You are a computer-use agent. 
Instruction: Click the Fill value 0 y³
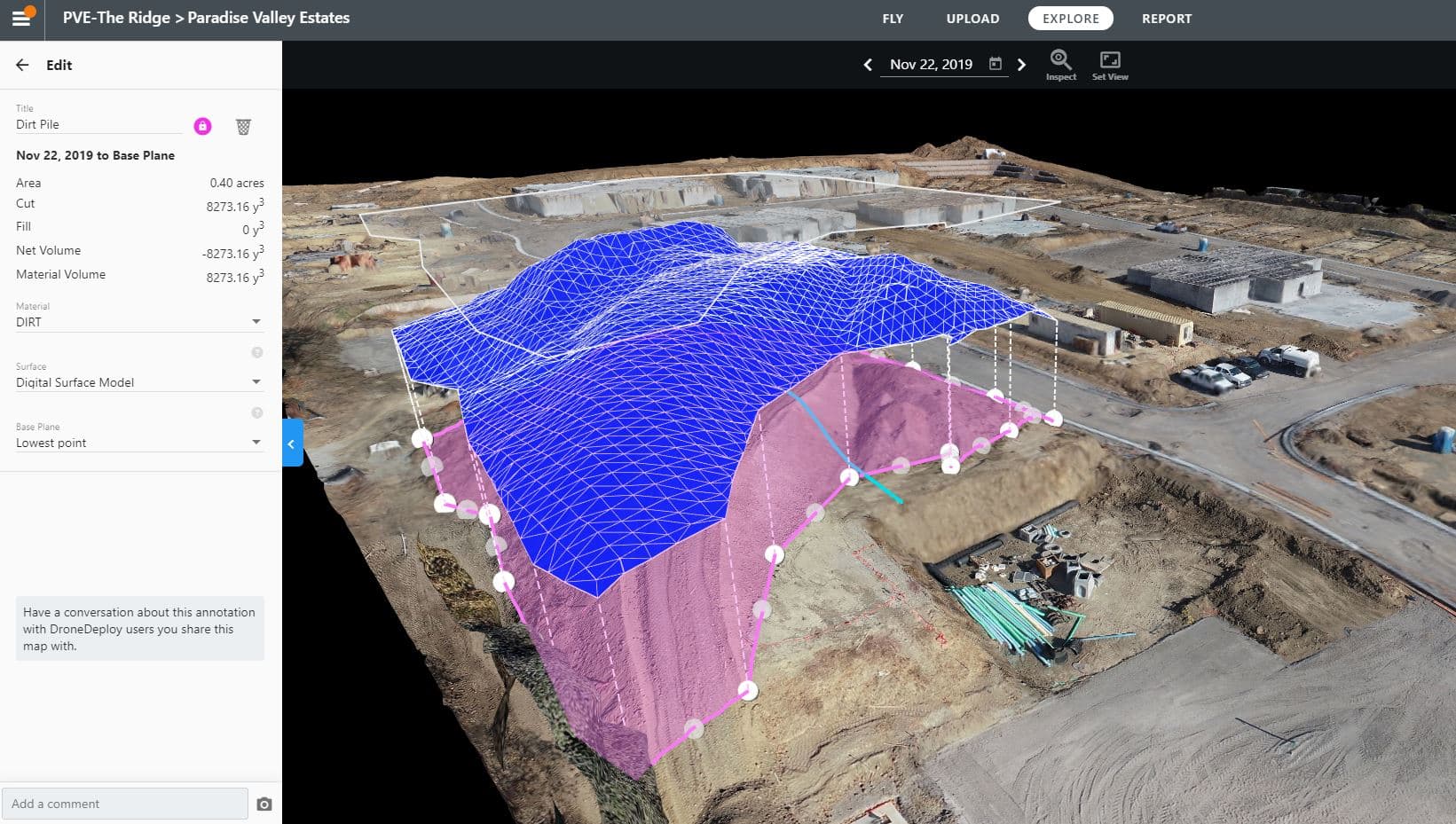[x=253, y=228]
